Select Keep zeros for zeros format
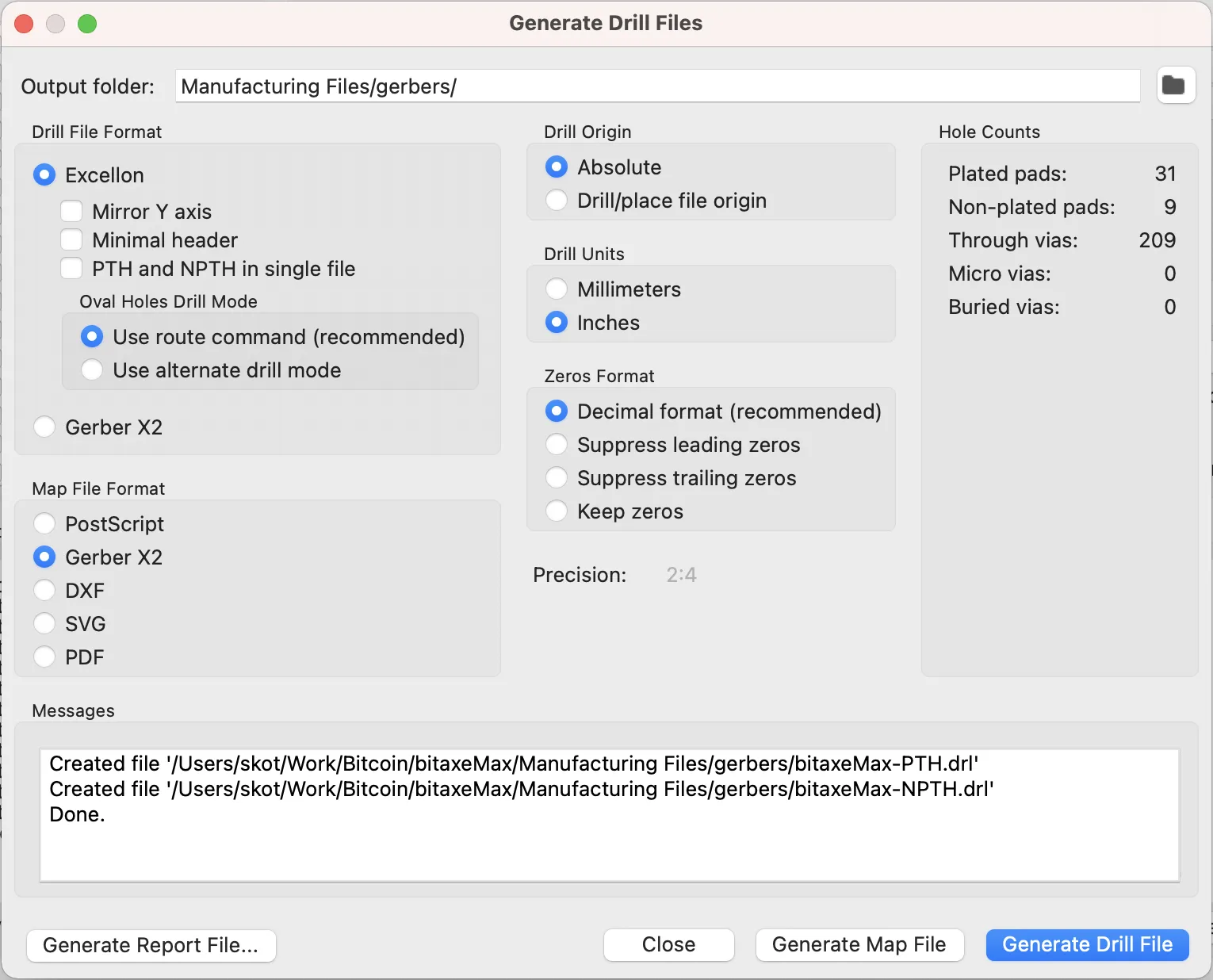Viewport: 1213px width, 980px height. (x=556, y=511)
